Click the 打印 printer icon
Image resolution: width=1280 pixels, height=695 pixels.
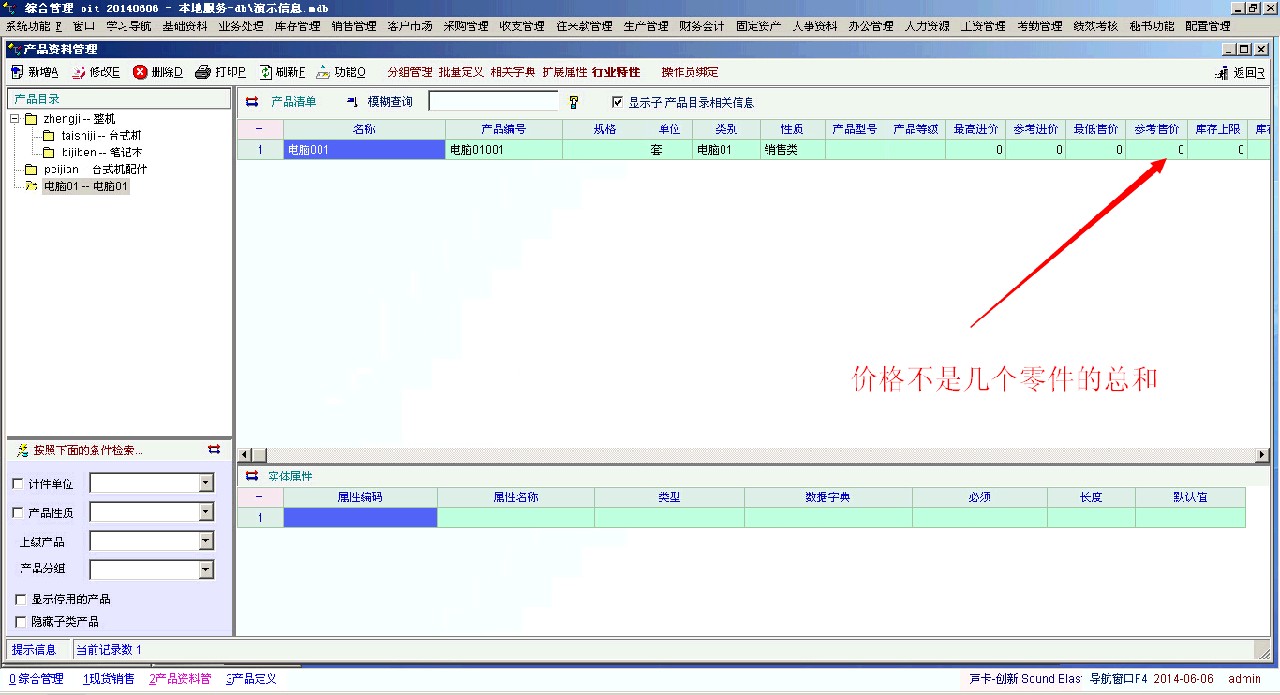click(203, 72)
